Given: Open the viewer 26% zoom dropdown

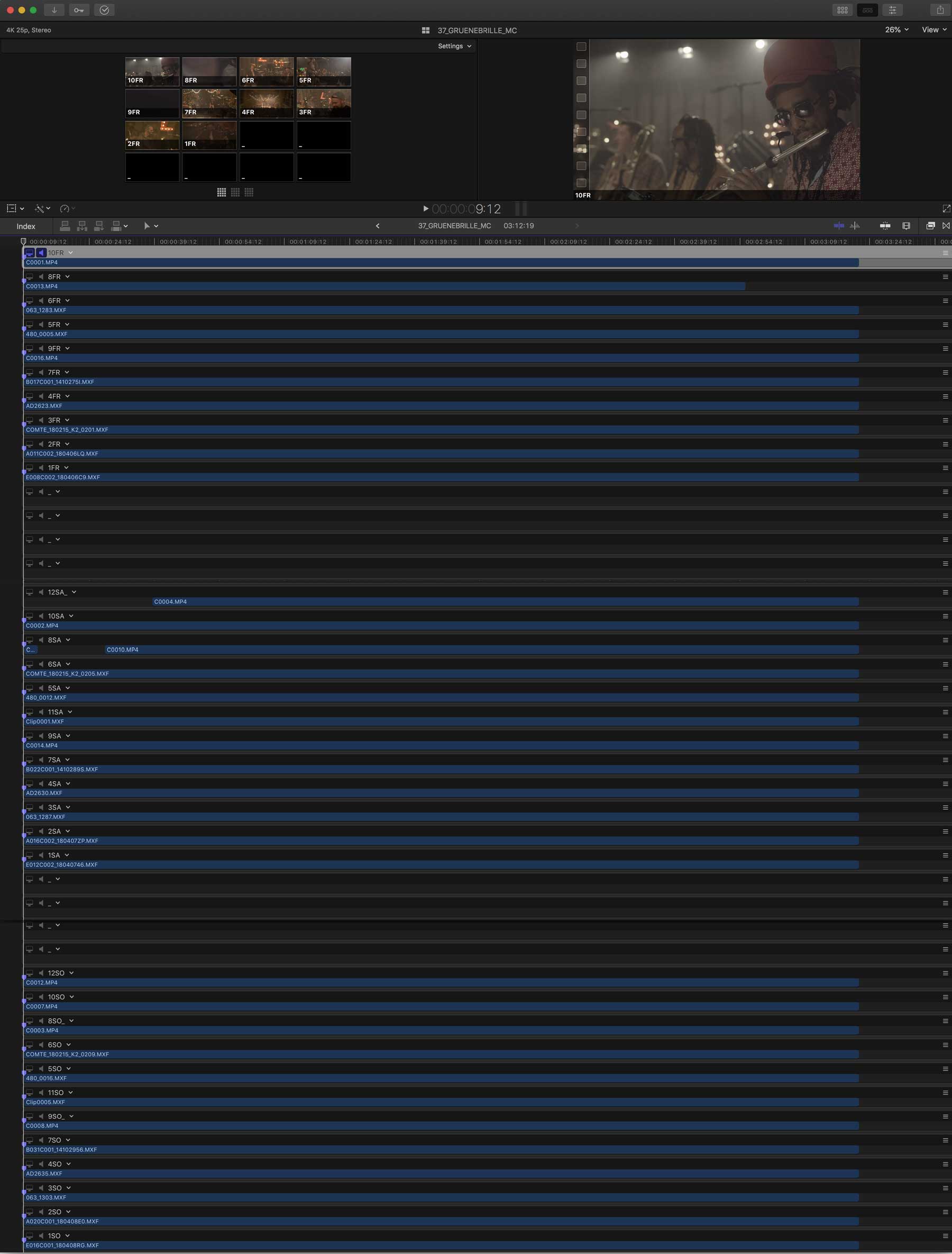Looking at the screenshot, I should [896, 30].
